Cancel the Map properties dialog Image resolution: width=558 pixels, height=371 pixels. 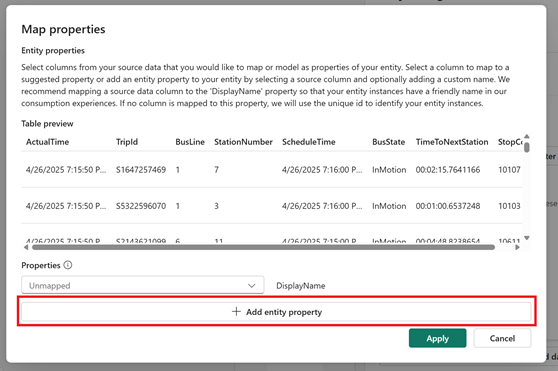[502, 338]
